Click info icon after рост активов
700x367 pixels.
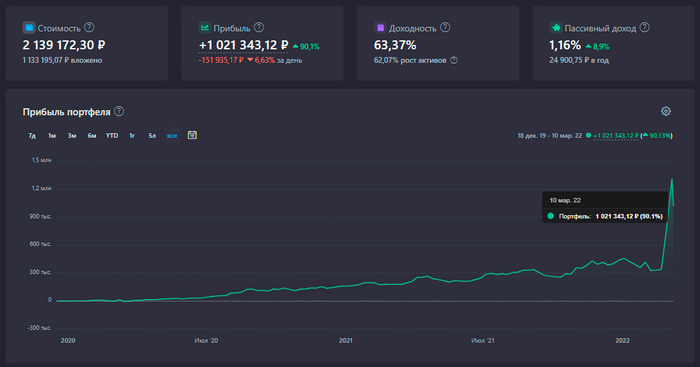(454, 60)
